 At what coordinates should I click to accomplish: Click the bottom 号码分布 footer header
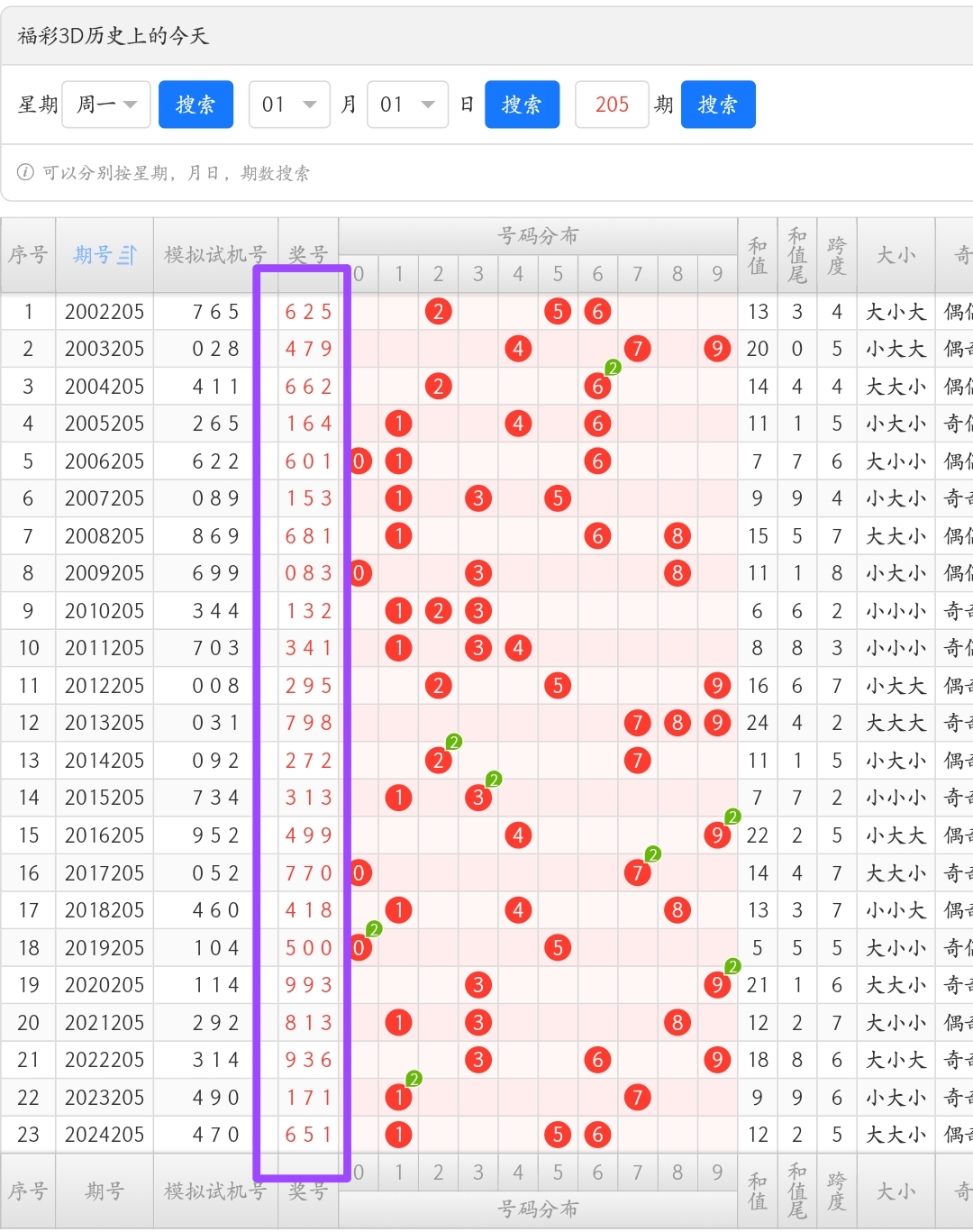(538, 1209)
